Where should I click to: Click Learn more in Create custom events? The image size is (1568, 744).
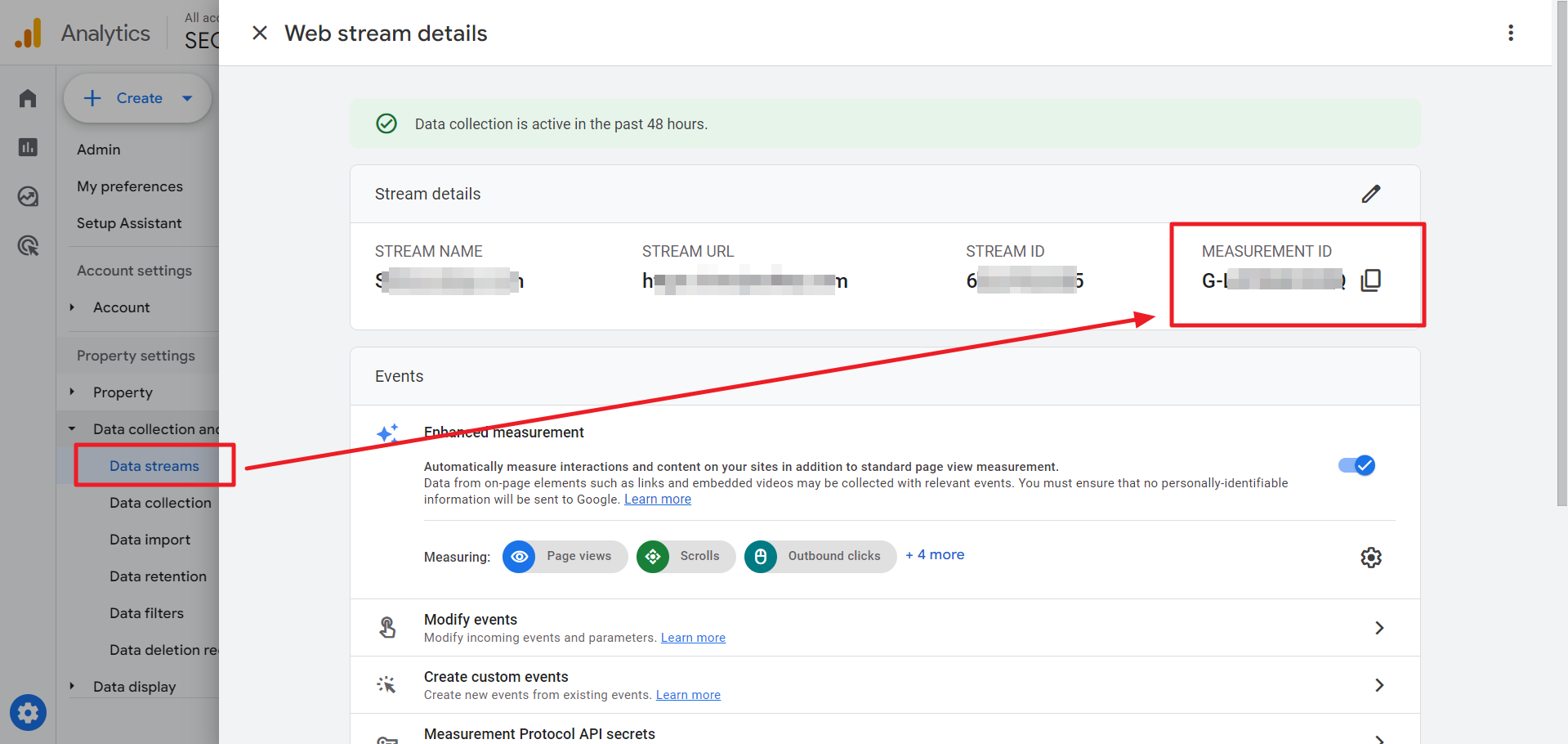(688, 695)
